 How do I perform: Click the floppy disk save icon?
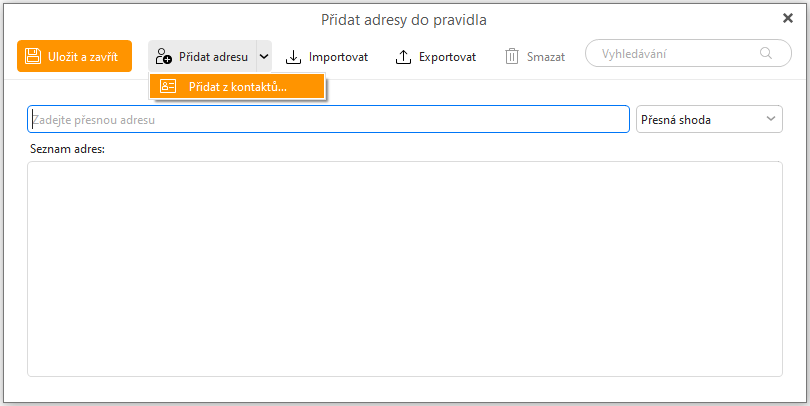click(32, 57)
